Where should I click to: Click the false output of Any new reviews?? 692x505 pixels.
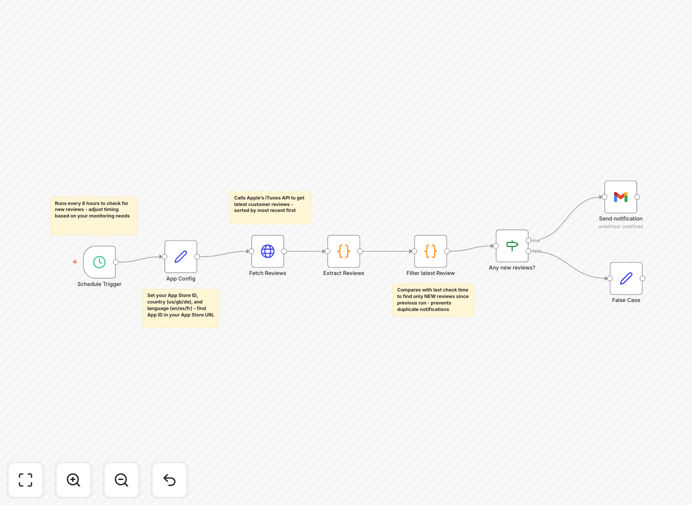pos(528,251)
